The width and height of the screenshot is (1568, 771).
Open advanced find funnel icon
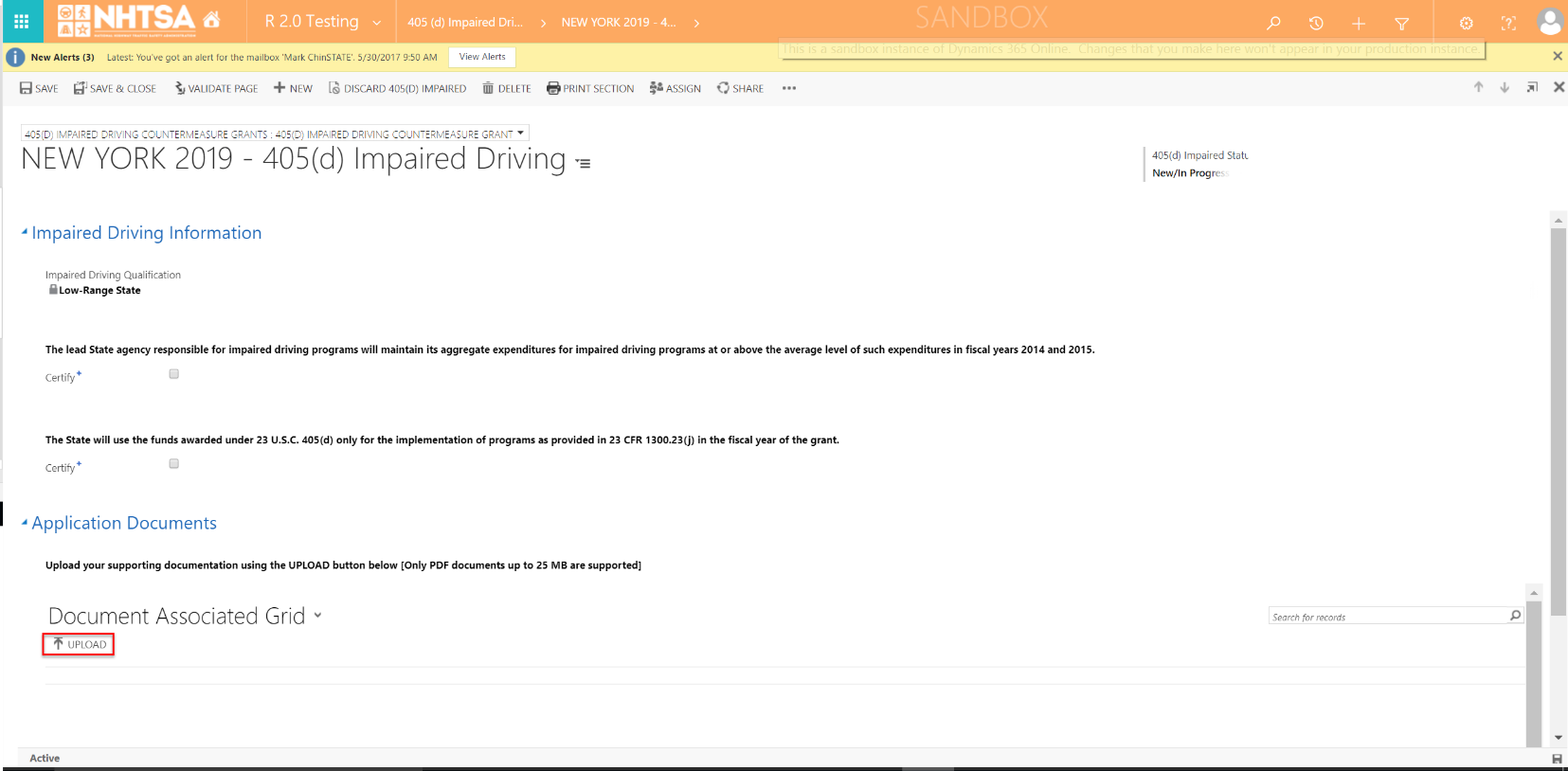click(1402, 23)
